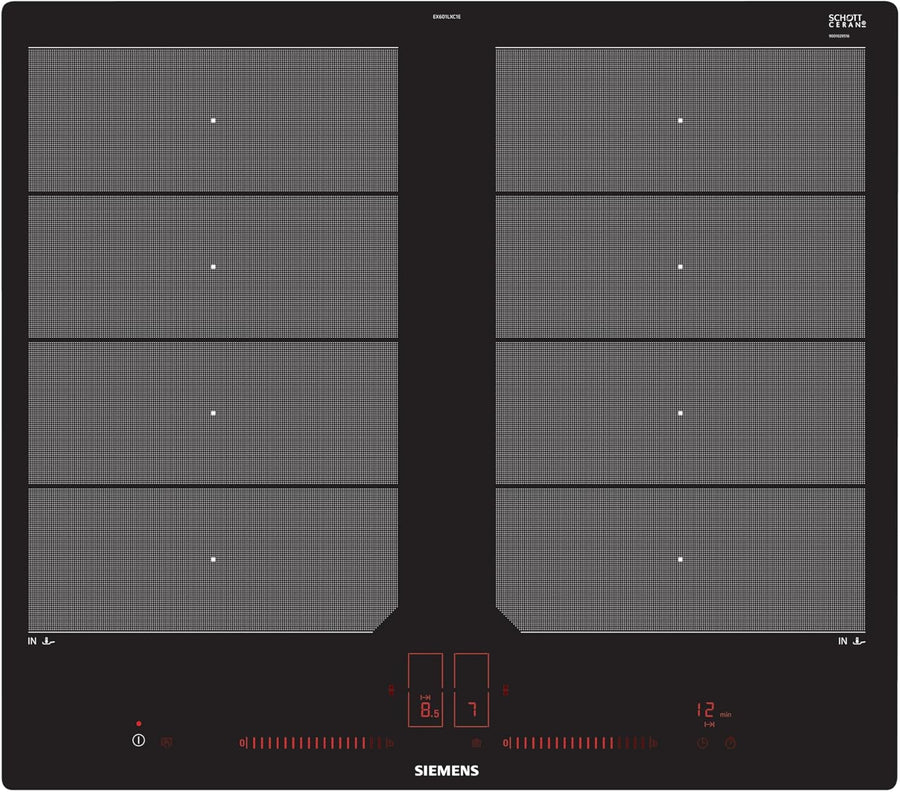
Task: Touch the bottom-right cooking zone center marker
Action: pos(680,559)
